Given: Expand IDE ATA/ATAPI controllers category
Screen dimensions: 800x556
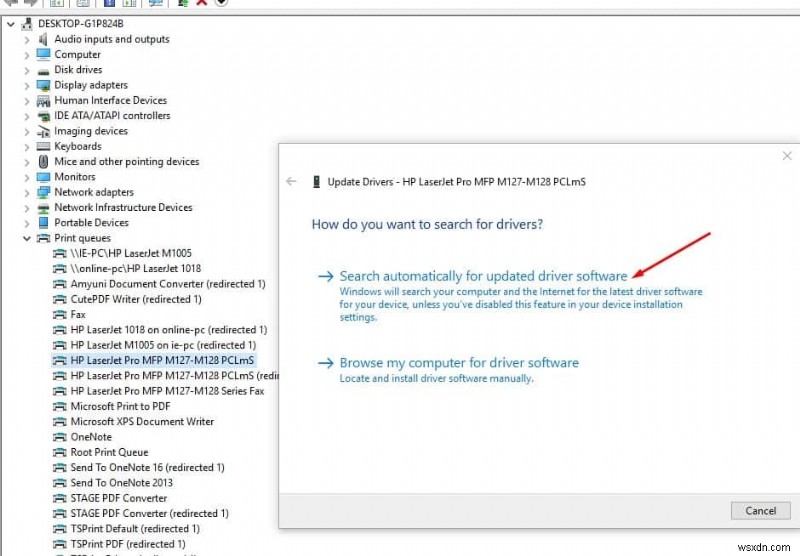Looking at the screenshot, I should pyautogui.click(x=27, y=116).
